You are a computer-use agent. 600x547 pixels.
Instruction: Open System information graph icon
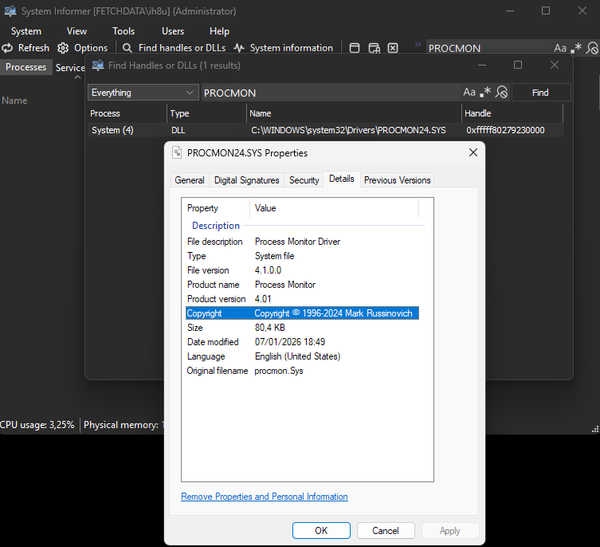(239, 48)
